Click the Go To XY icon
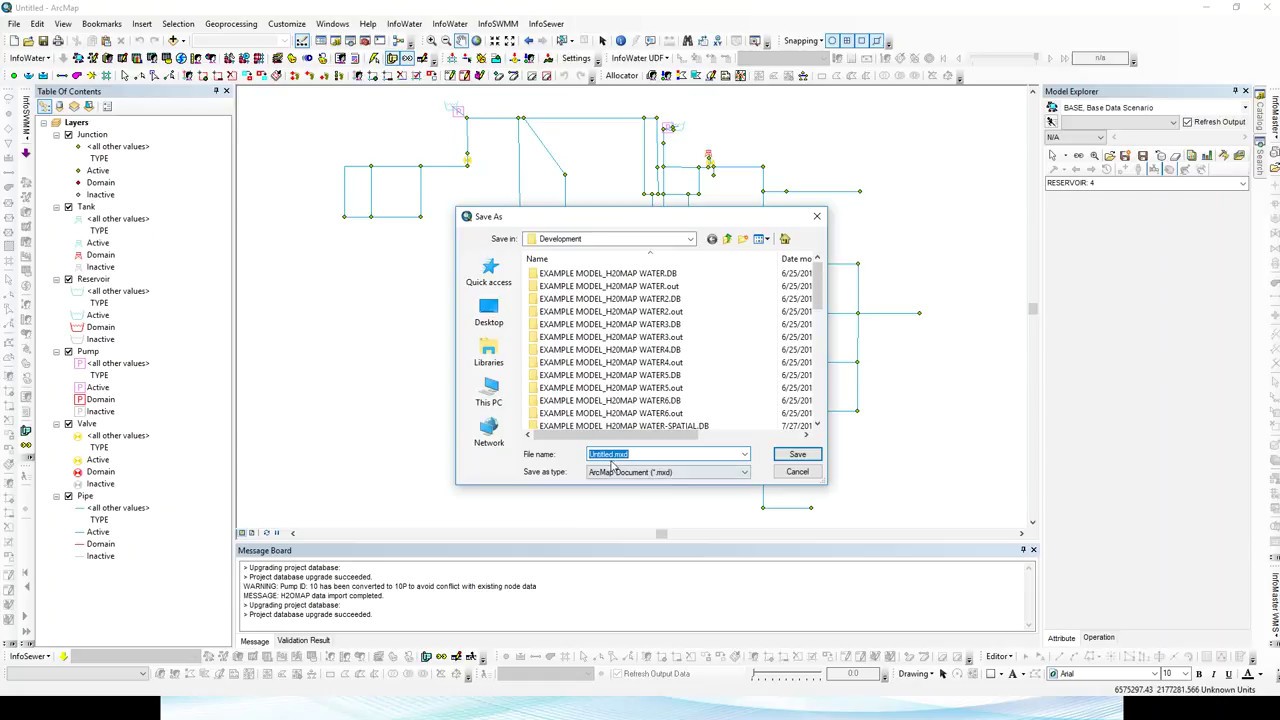Screen dimensions: 1280x720 tap(720, 41)
